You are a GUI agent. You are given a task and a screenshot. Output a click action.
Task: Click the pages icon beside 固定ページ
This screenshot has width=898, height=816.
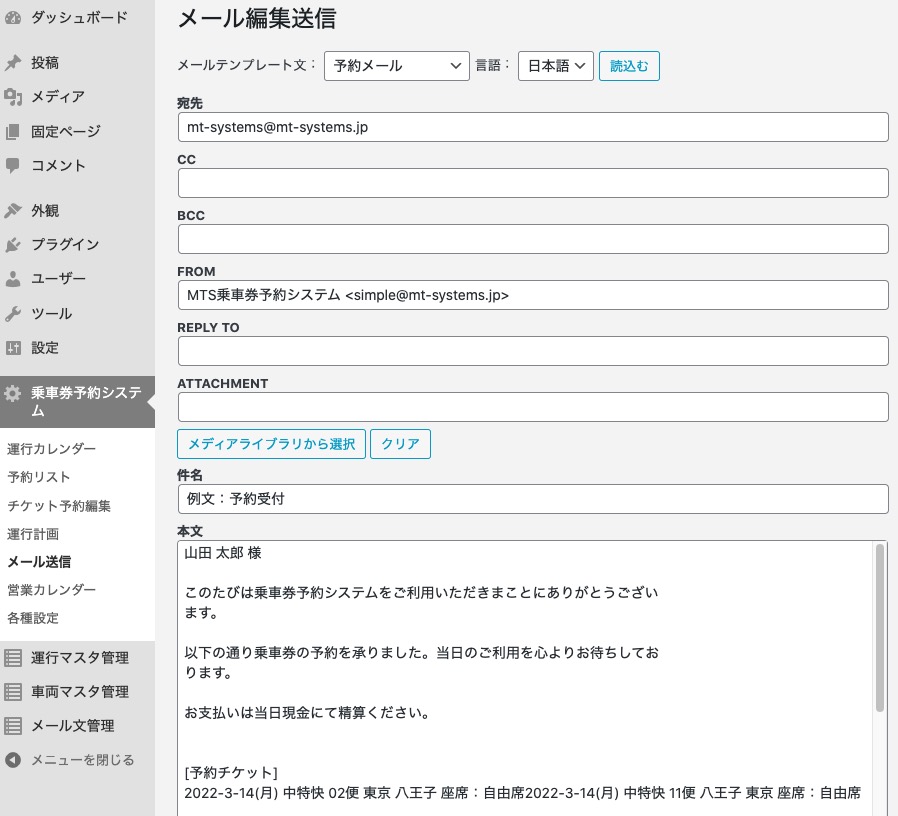tap(13, 132)
